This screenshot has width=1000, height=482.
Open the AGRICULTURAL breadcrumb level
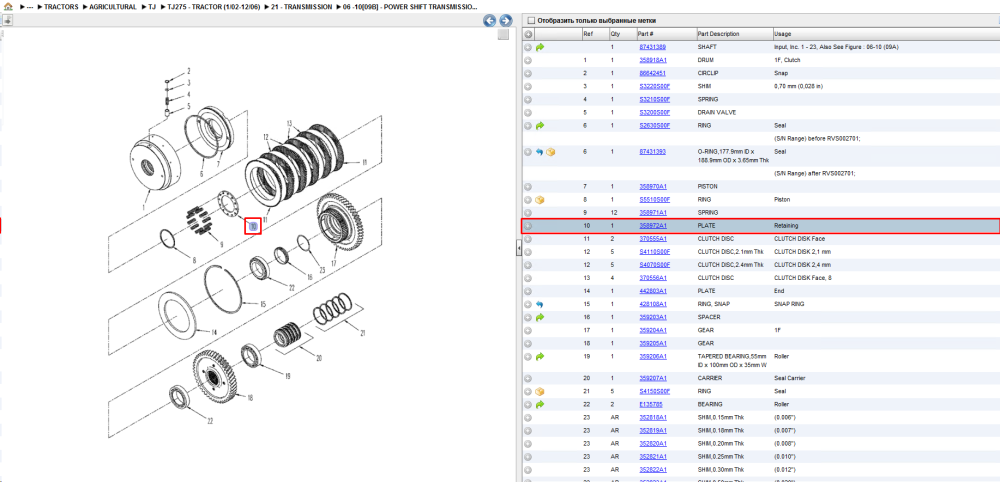(112, 6)
